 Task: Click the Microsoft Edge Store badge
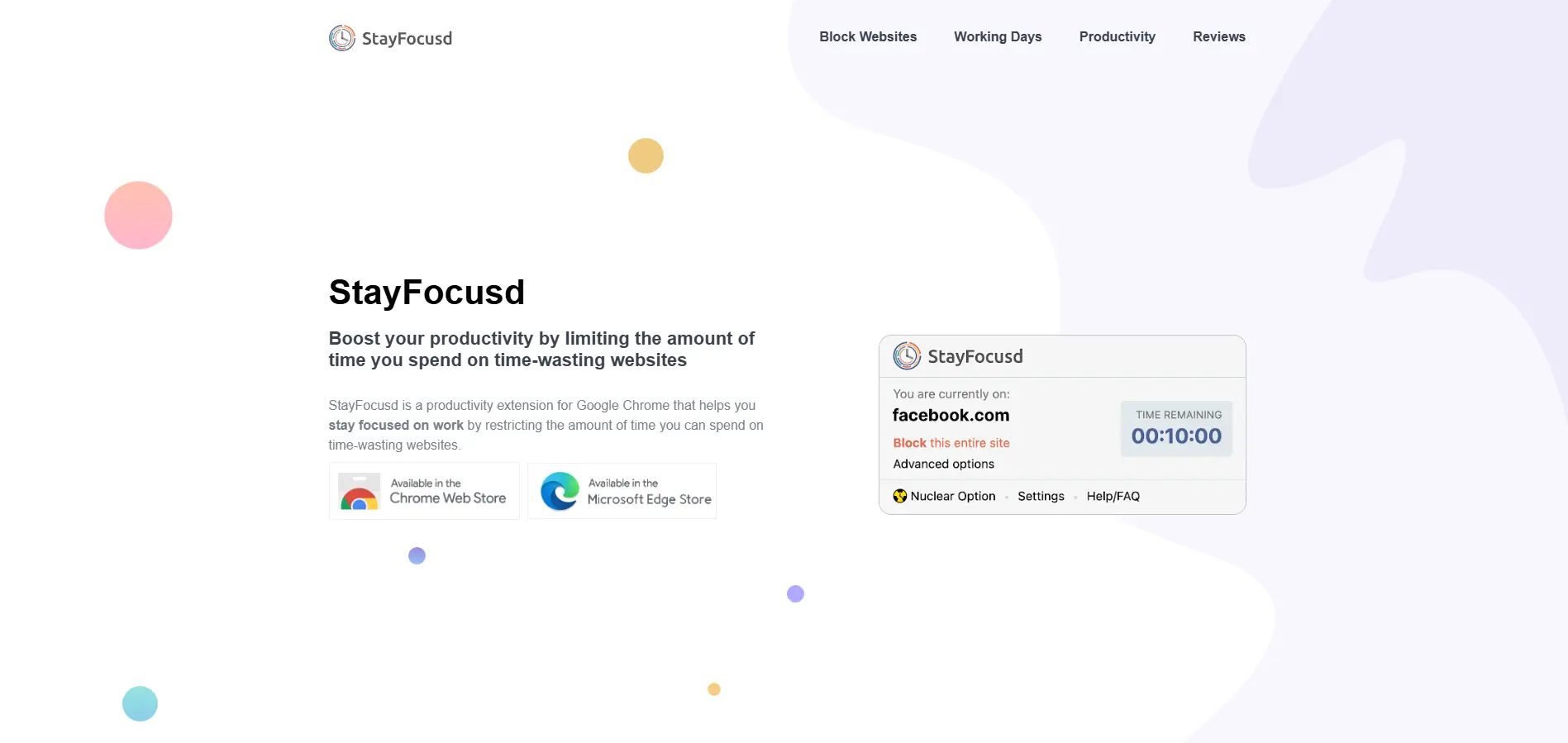point(622,491)
